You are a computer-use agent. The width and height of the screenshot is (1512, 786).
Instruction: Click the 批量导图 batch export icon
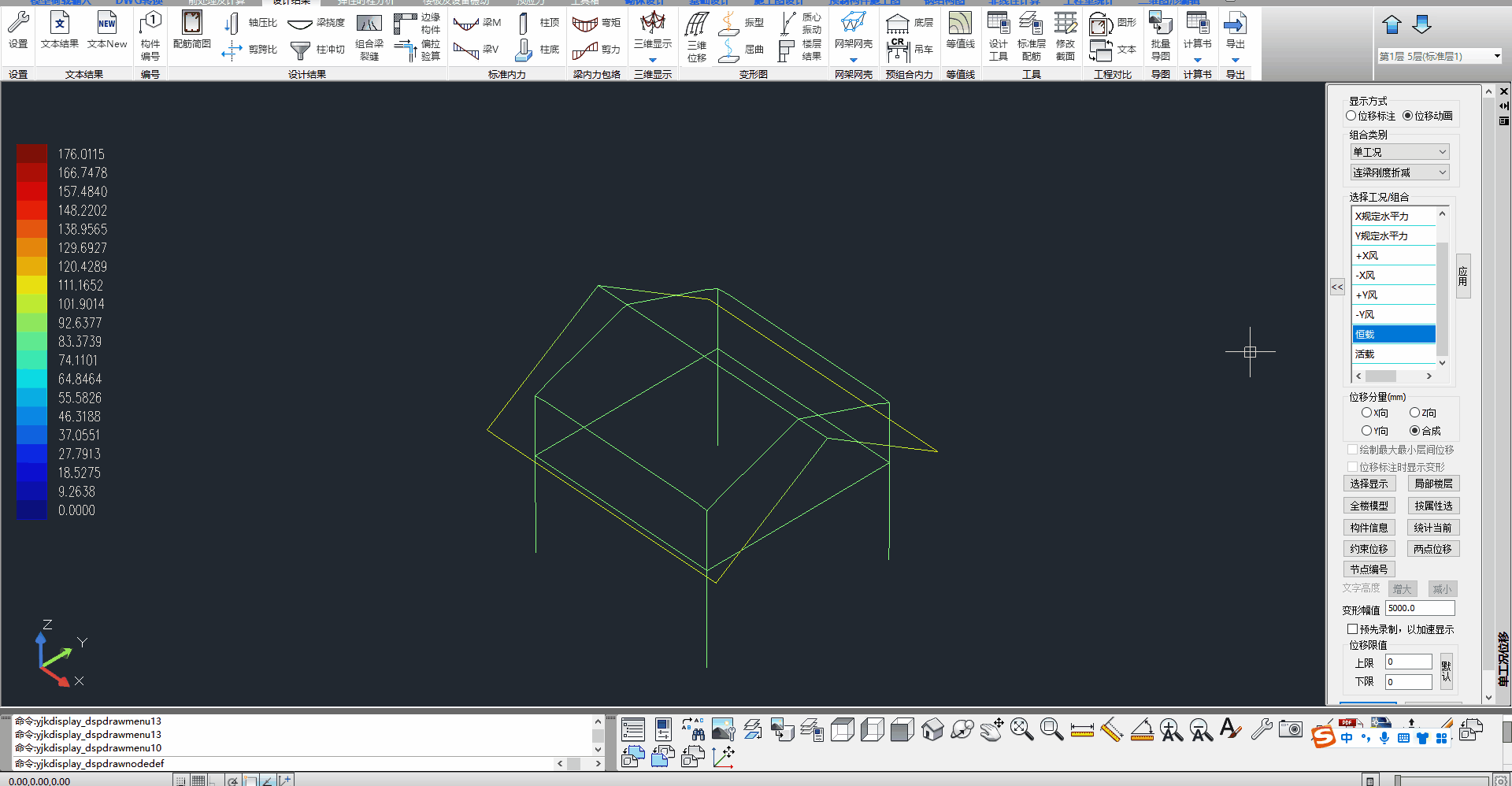click(1160, 35)
